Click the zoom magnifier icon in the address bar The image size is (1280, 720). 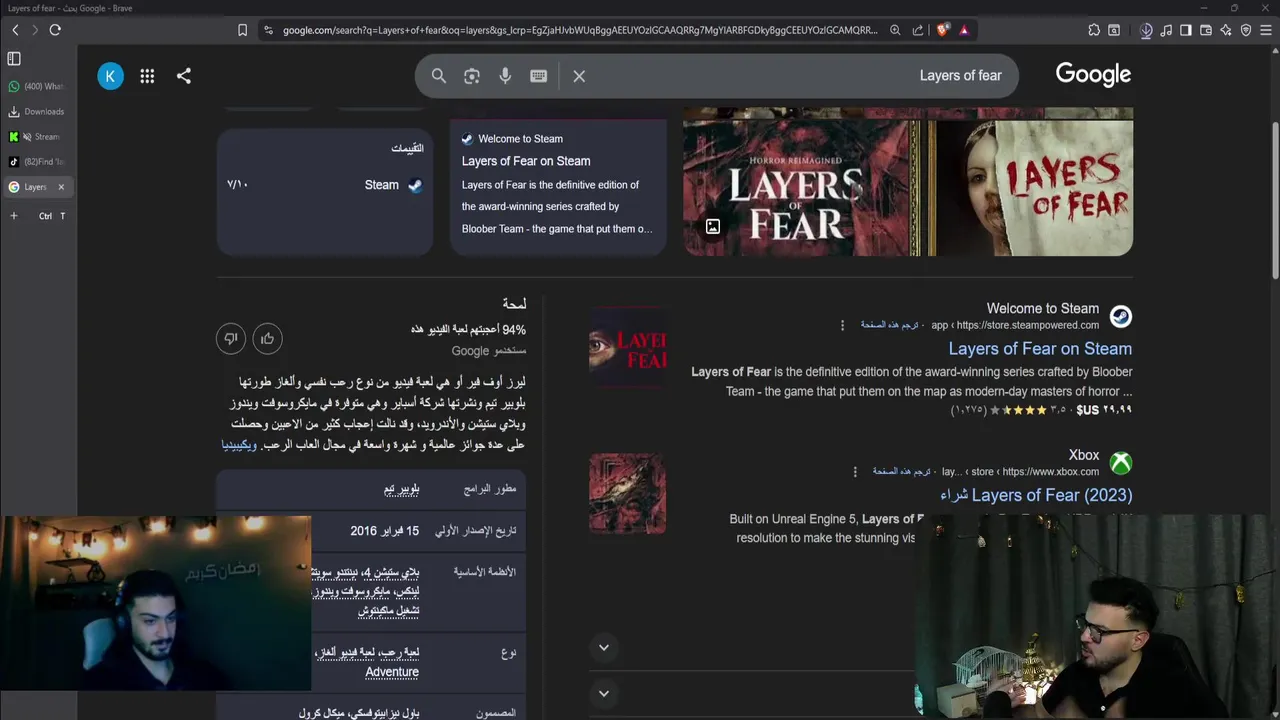895,30
